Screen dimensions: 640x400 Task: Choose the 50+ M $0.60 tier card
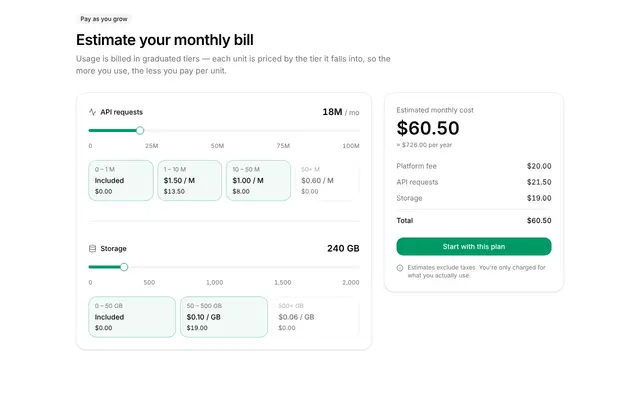(327, 180)
